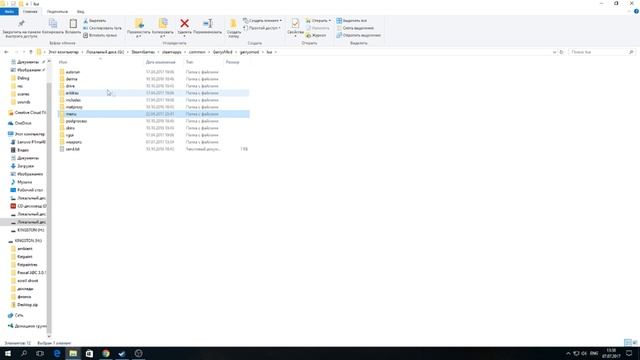The image size is (640, 360).
Task: Click 'steamapps' in the breadcrumb path
Action: [171, 52]
